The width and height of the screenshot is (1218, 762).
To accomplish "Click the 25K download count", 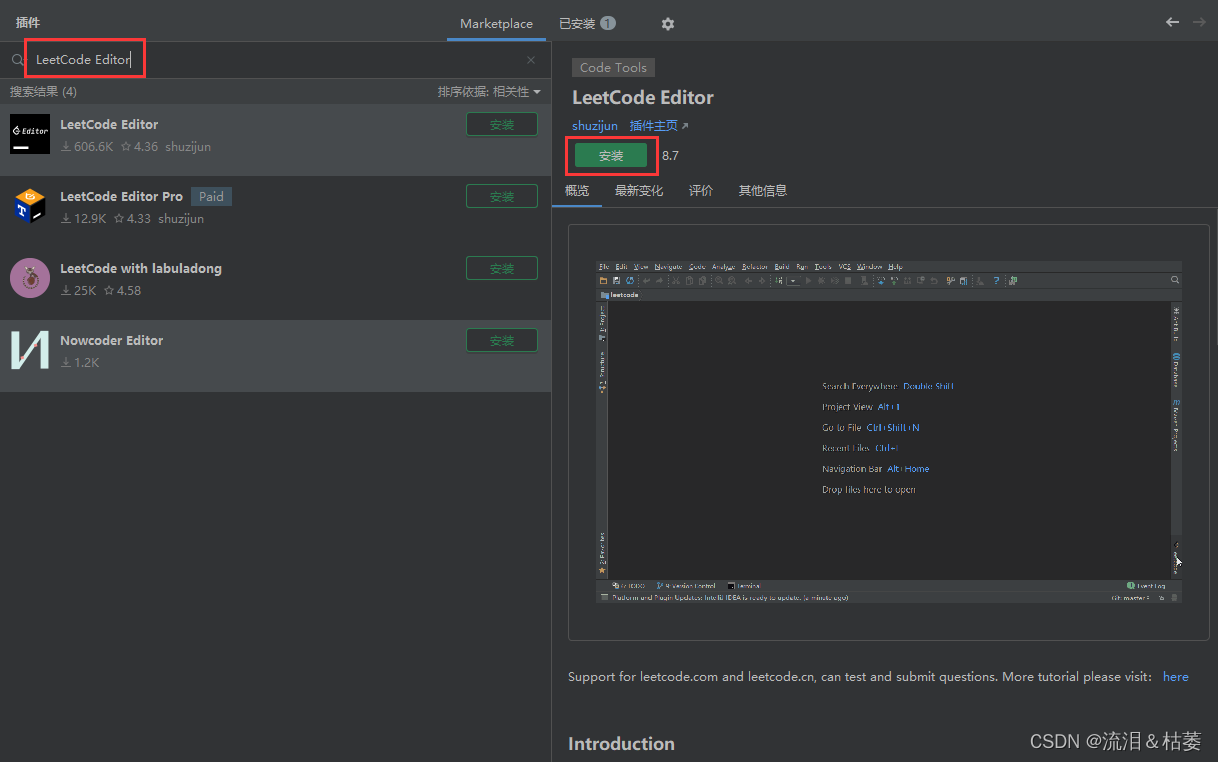I will pos(79,291).
